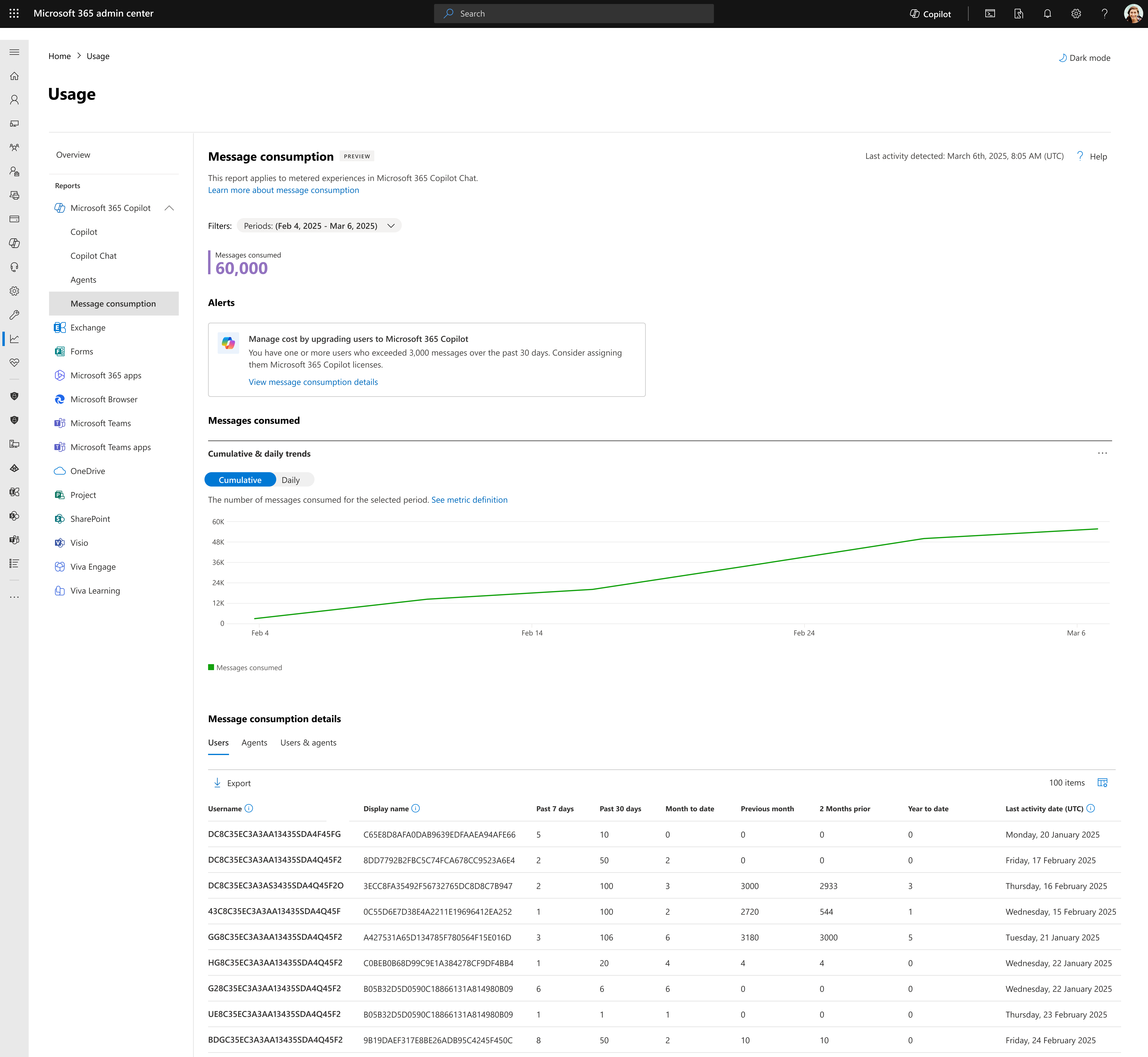The width and height of the screenshot is (1148, 1057).
Task: Switch on Dark mode
Action: click(1084, 58)
